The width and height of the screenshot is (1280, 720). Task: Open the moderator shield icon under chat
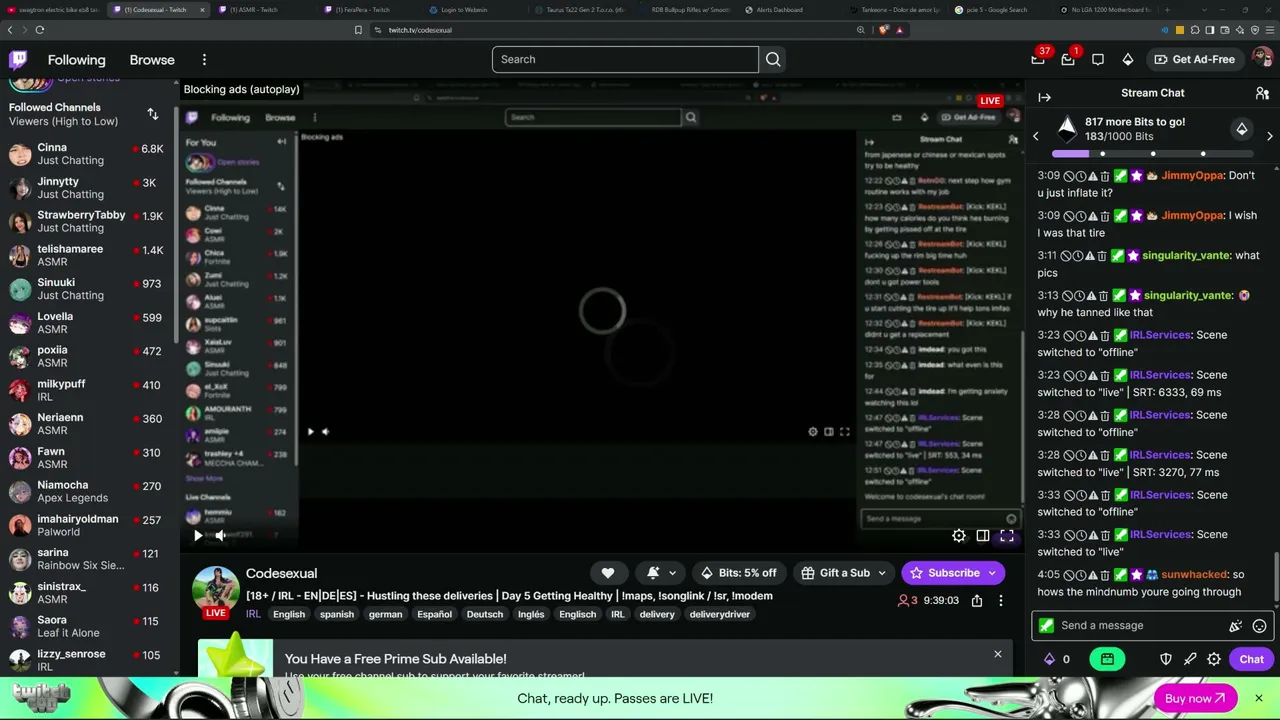1166,659
